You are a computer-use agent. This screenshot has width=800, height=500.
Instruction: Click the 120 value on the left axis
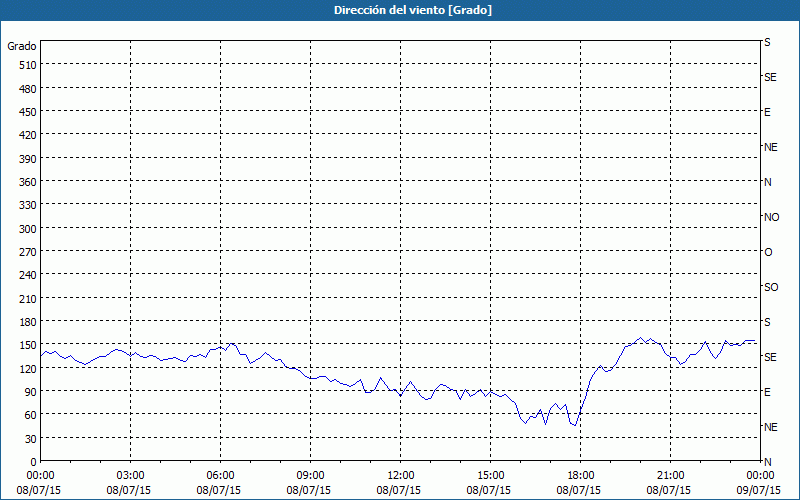(28, 369)
